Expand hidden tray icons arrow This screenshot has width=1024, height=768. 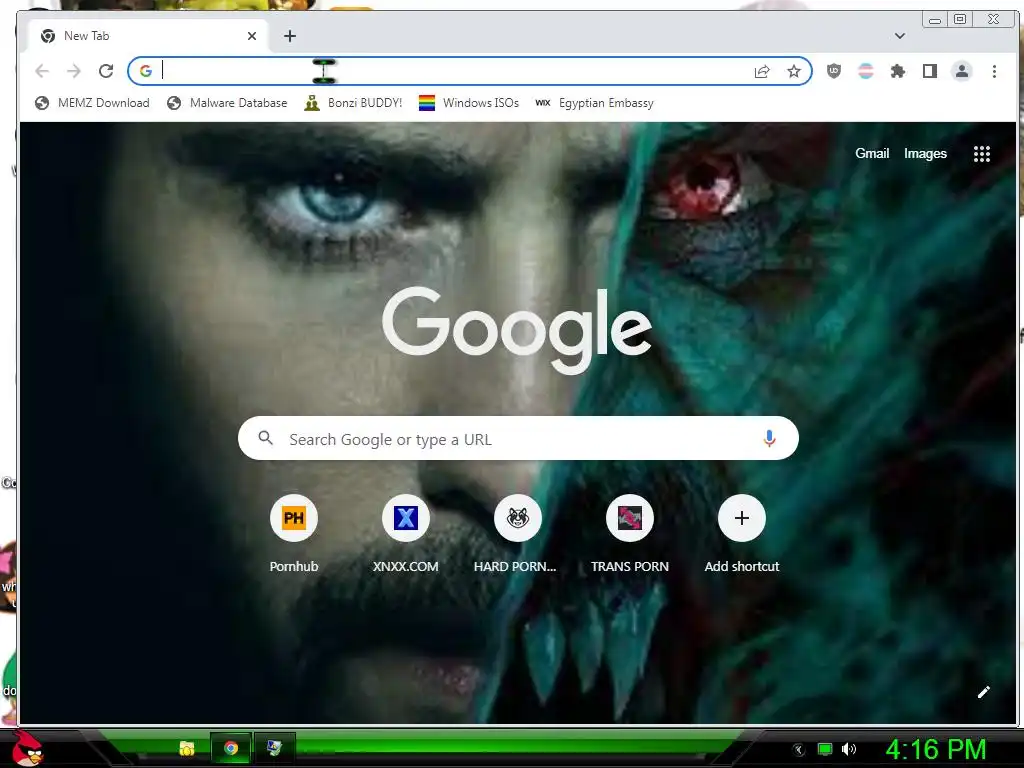point(798,750)
